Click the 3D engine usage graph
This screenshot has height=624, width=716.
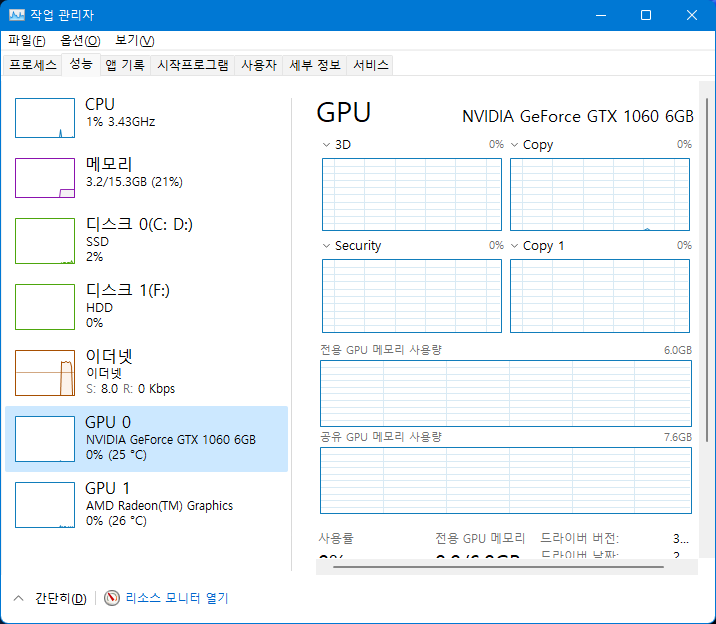coord(412,194)
